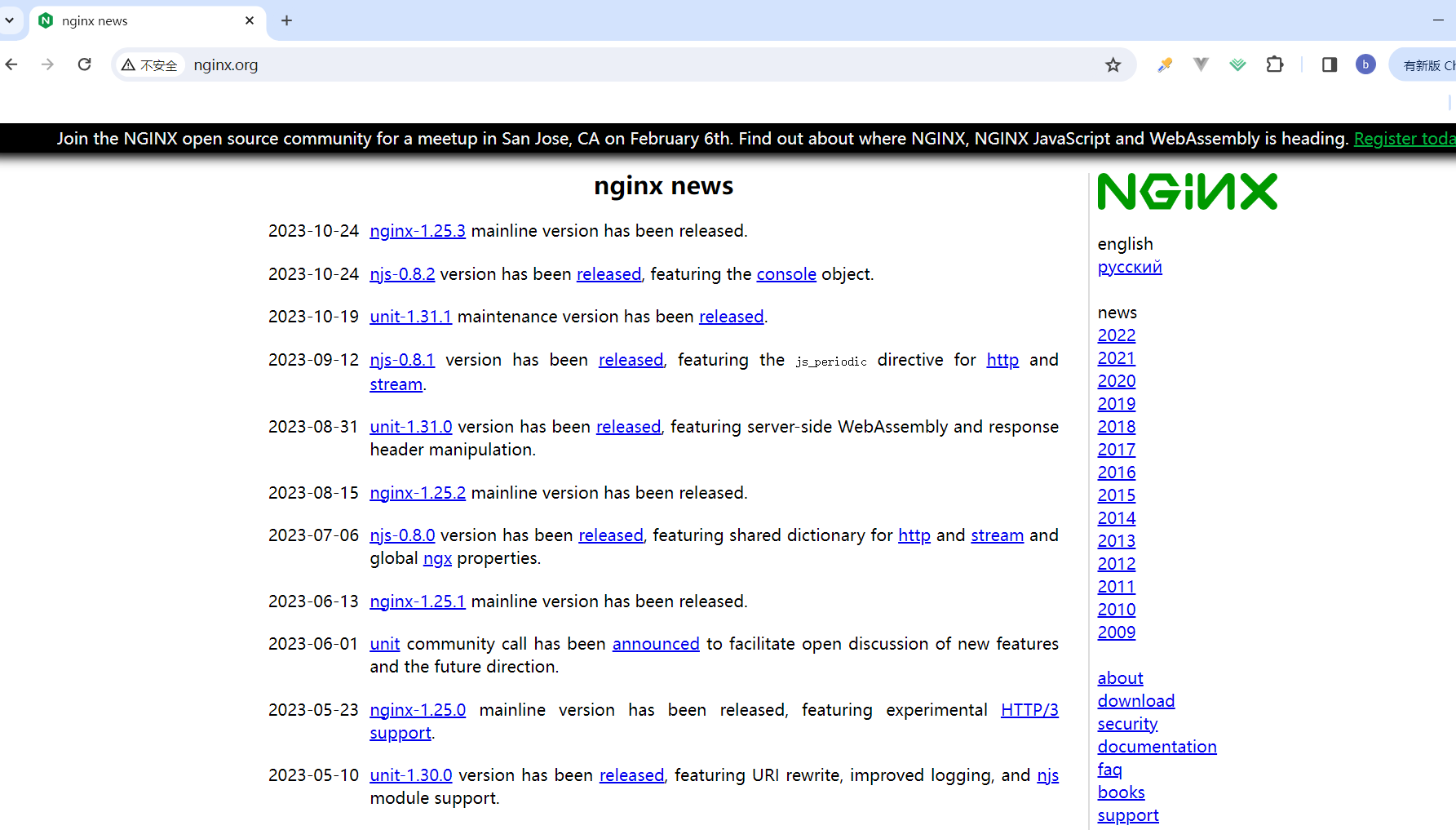The width and height of the screenshot is (1456, 830).
Task: Click the Chrome update available button
Action: point(1423,64)
